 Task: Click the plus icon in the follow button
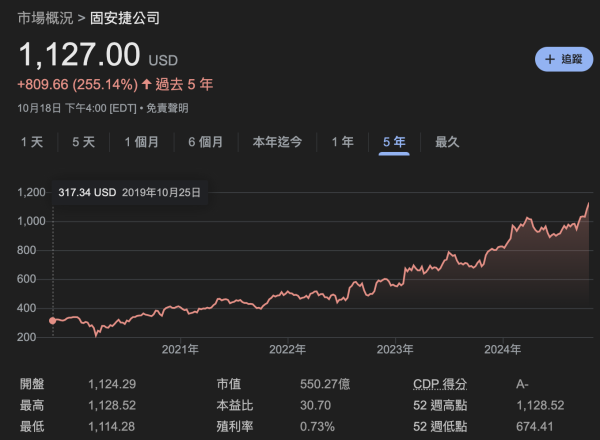pos(550,59)
